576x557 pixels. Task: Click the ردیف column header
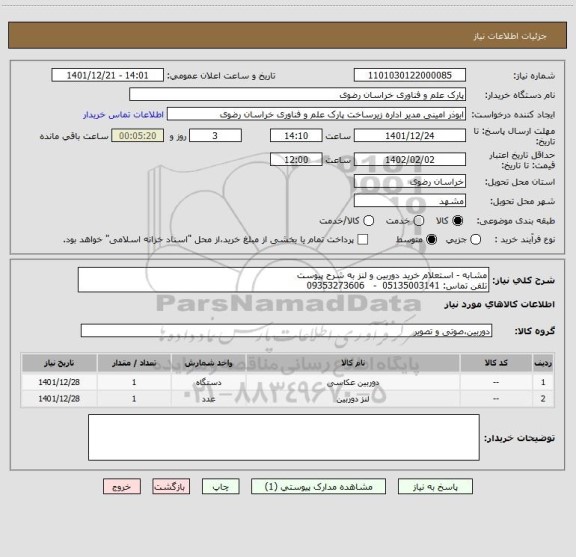click(543, 363)
